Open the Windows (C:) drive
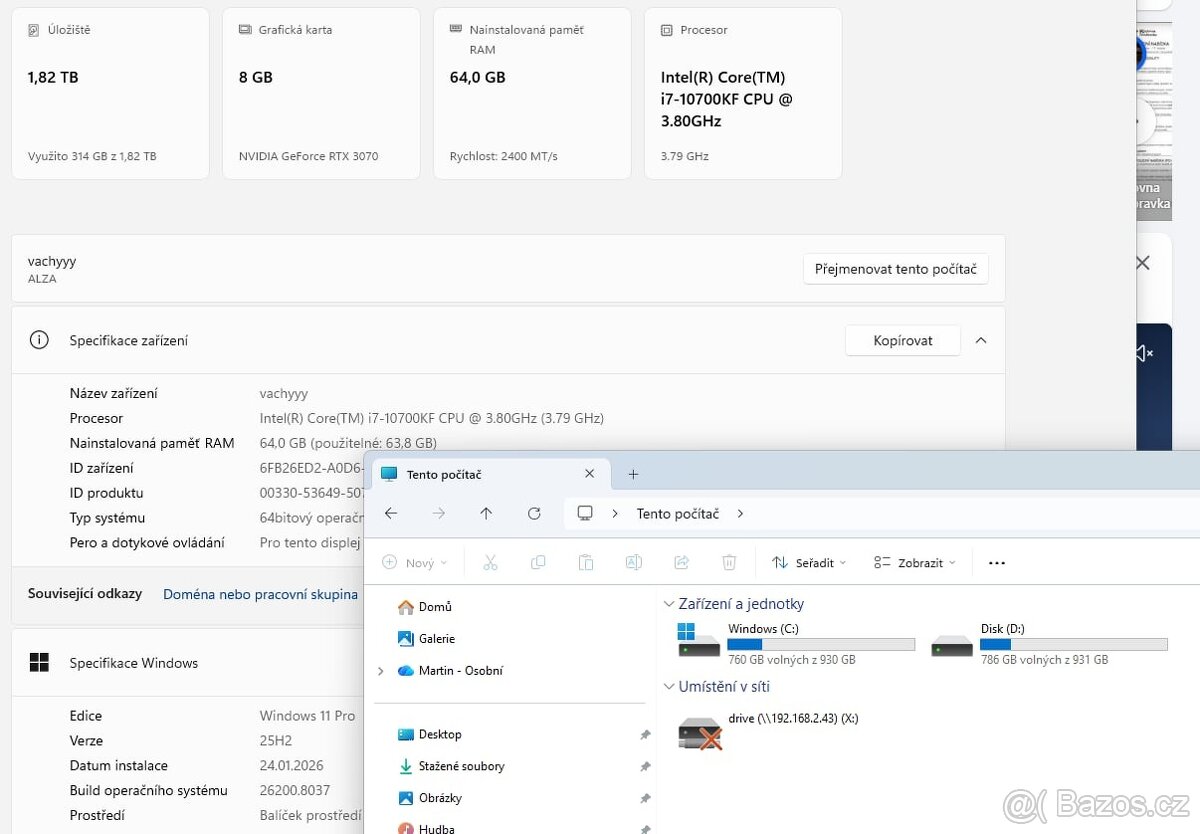This screenshot has width=1200, height=834. tap(796, 644)
